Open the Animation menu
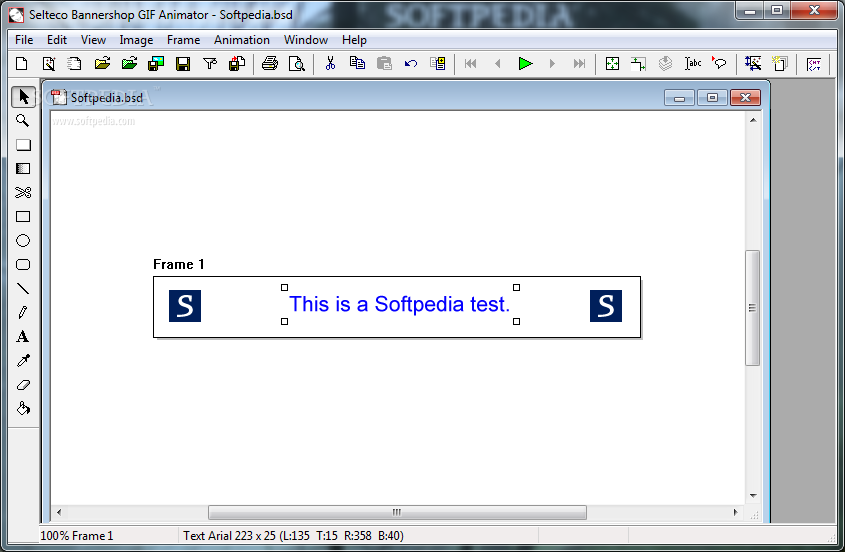This screenshot has width=845, height=552. [241, 40]
